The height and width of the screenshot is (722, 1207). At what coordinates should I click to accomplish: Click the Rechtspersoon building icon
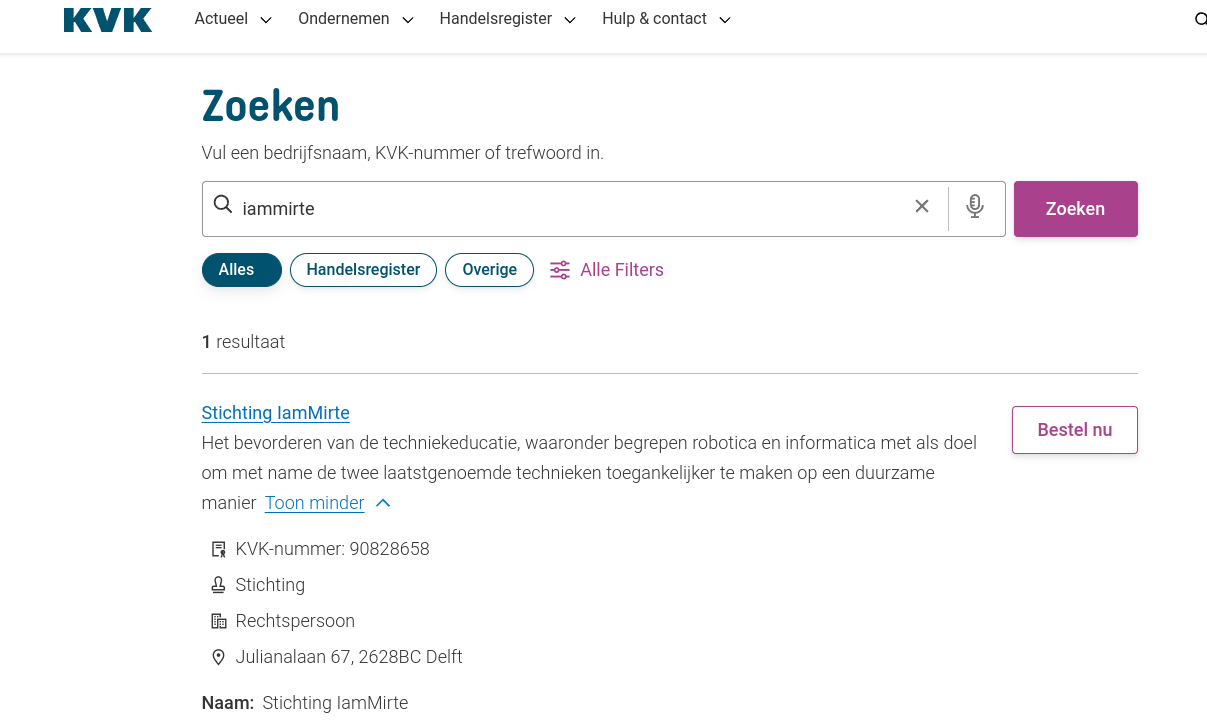pyautogui.click(x=219, y=621)
